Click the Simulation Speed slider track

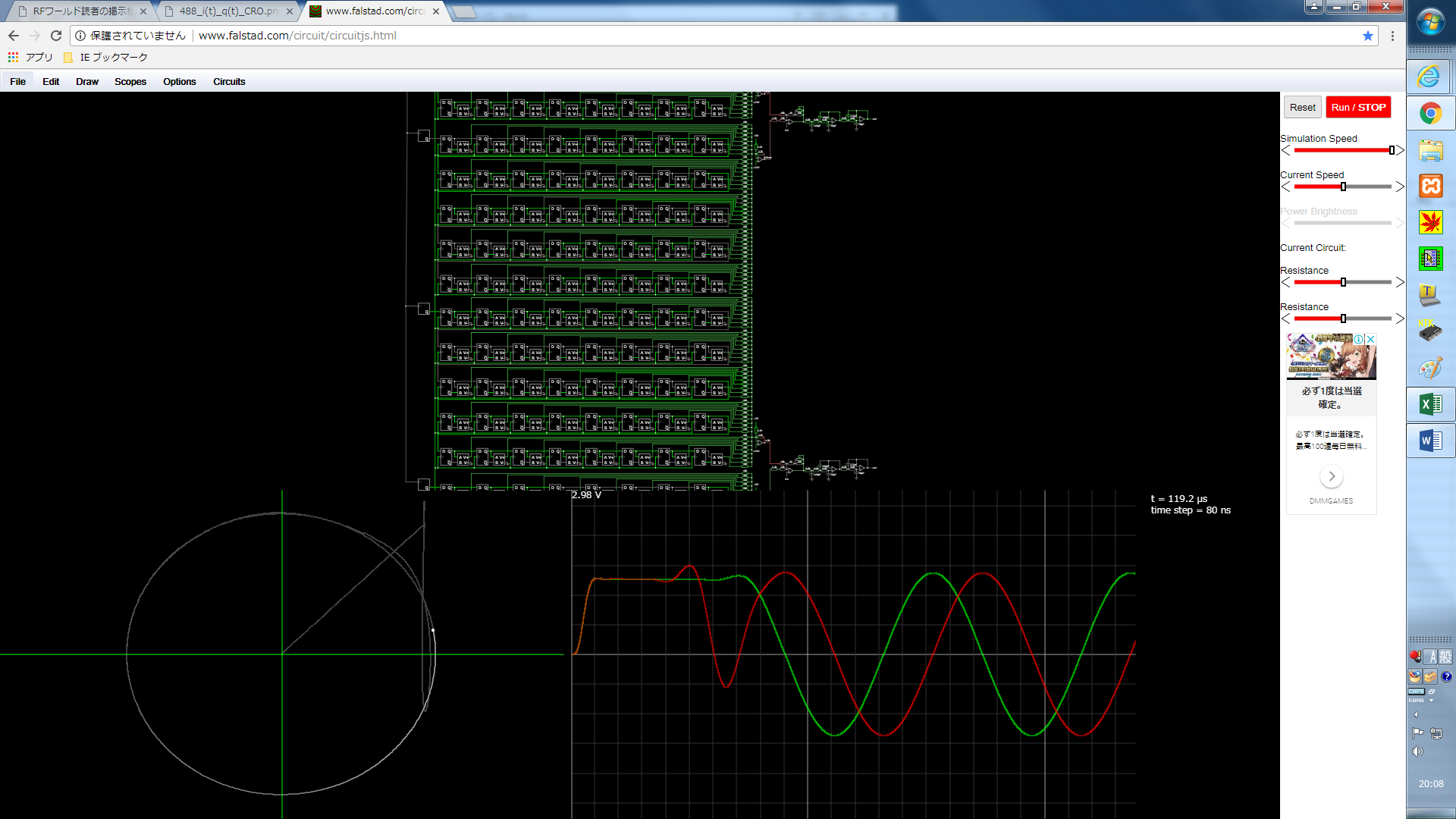(x=1342, y=150)
